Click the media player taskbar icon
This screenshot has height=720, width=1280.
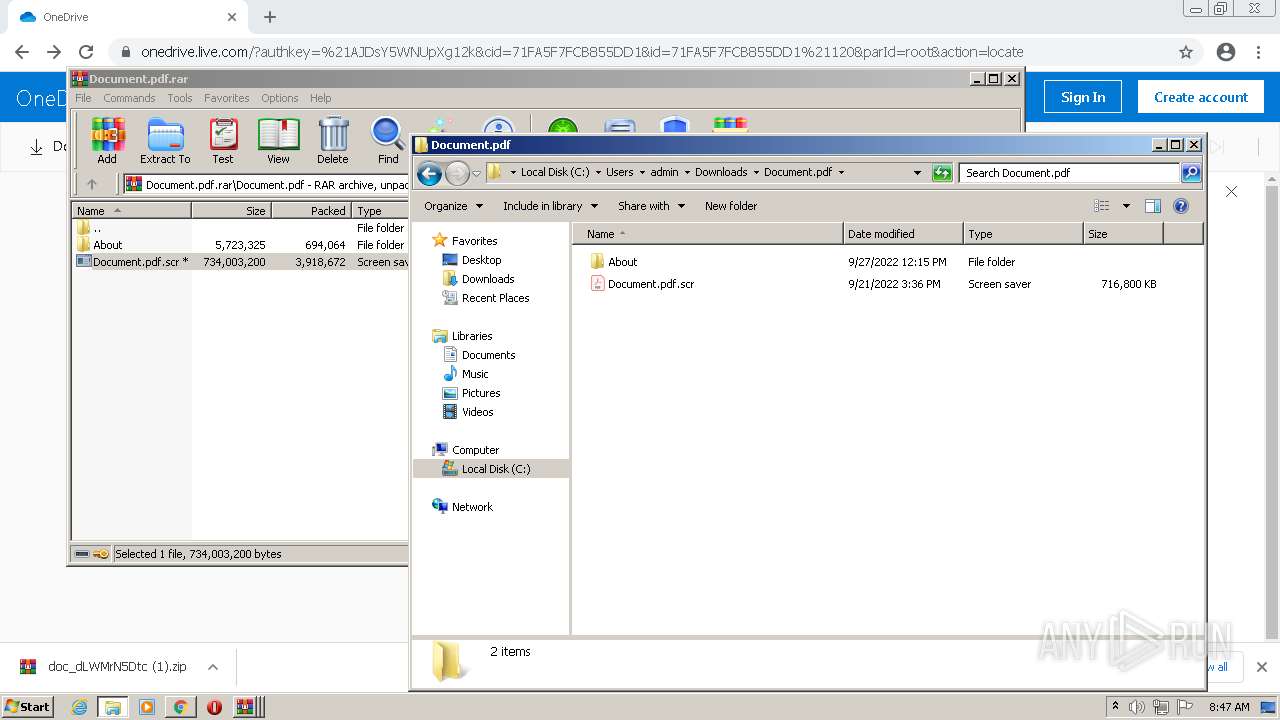pos(147,707)
